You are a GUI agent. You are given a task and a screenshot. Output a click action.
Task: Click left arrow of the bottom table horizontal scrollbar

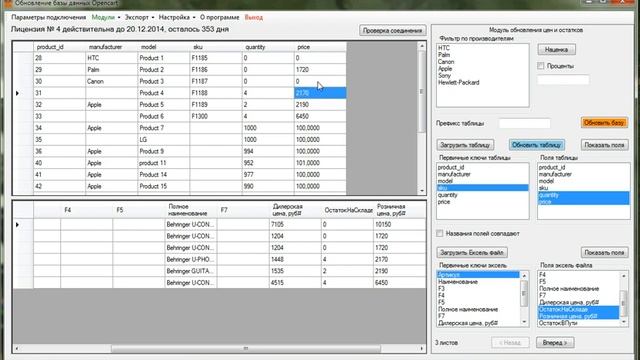pos(16,349)
